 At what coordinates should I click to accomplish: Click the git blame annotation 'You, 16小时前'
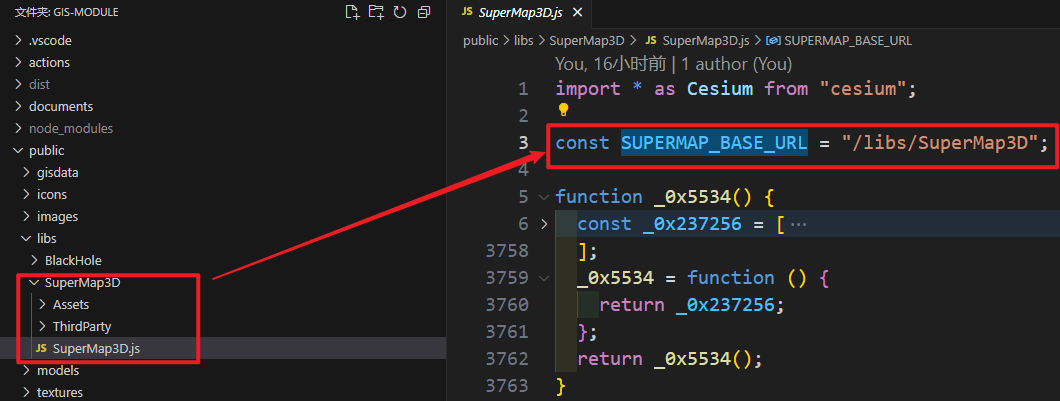pos(609,64)
